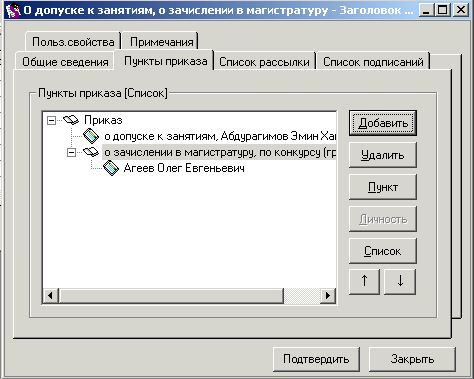Move the item down with the down arrow button
474x379 pixels.
click(x=400, y=282)
